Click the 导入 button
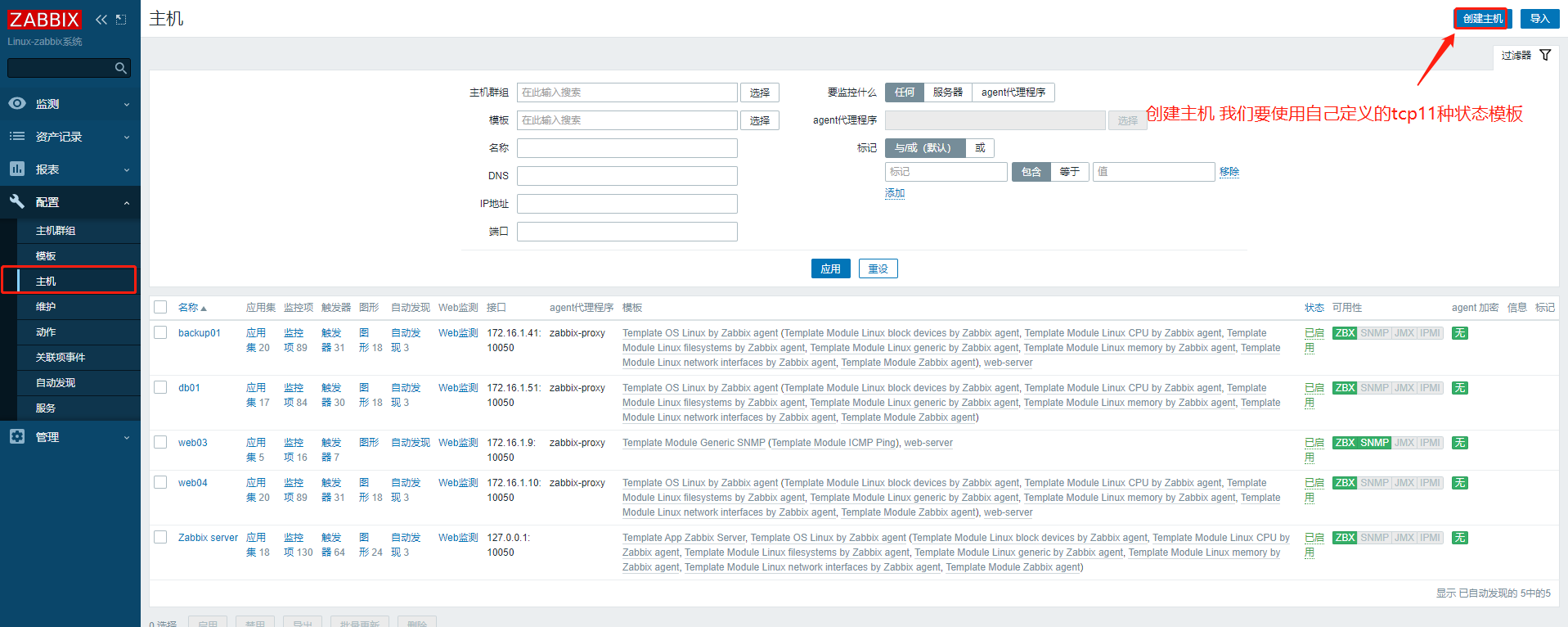The image size is (1568, 627). pos(1539,19)
